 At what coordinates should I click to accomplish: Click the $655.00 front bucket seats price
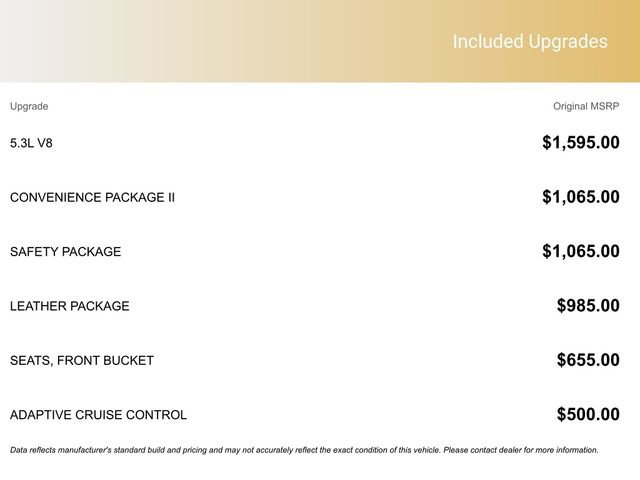pos(588,360)
